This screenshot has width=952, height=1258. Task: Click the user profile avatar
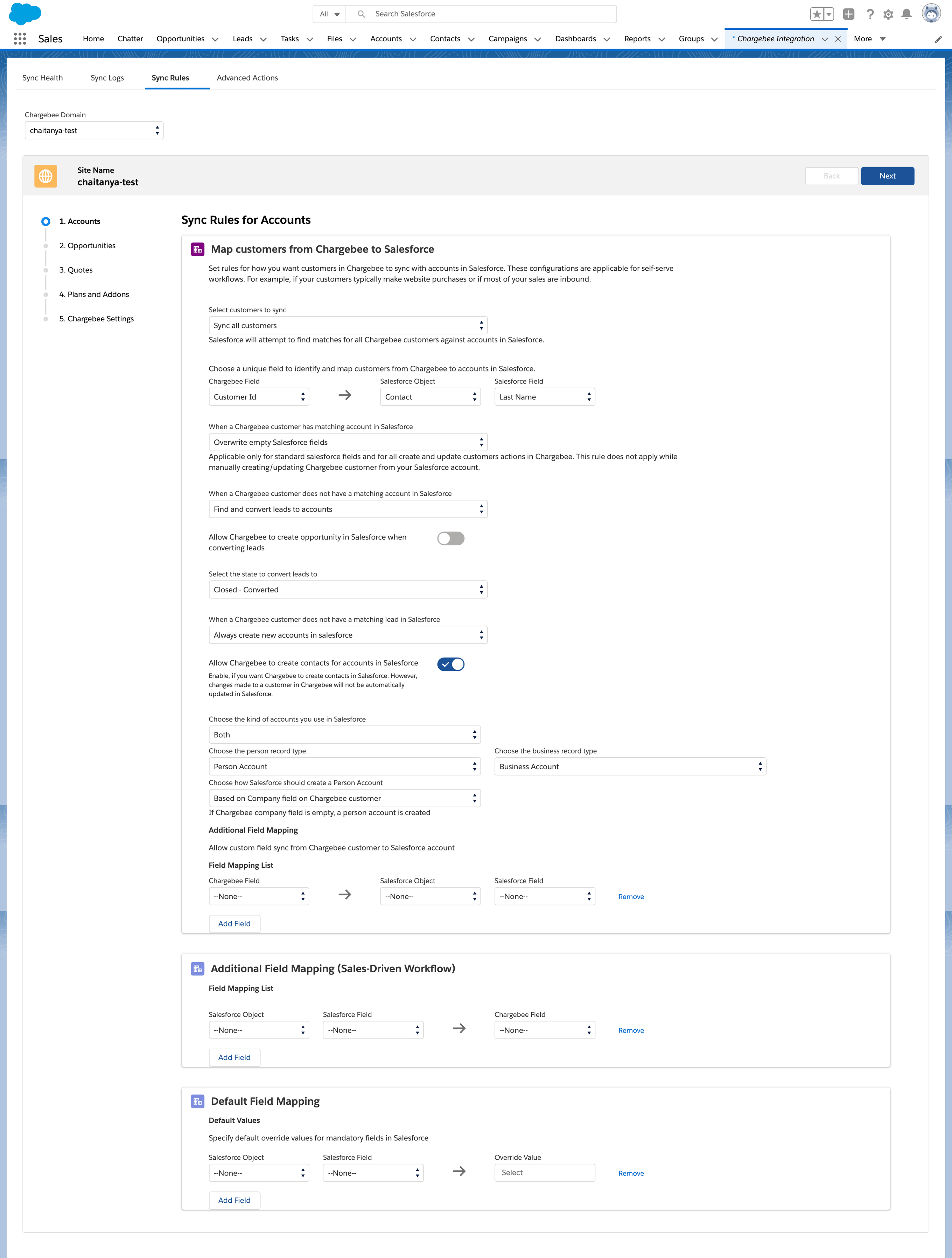coord(931,14)
